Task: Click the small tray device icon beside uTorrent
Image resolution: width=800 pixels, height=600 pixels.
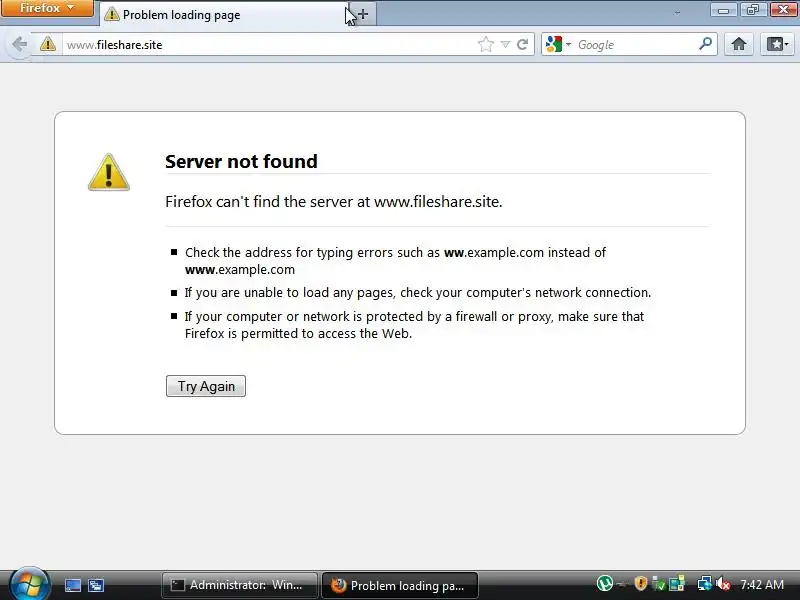Action: tap(621, 584)
